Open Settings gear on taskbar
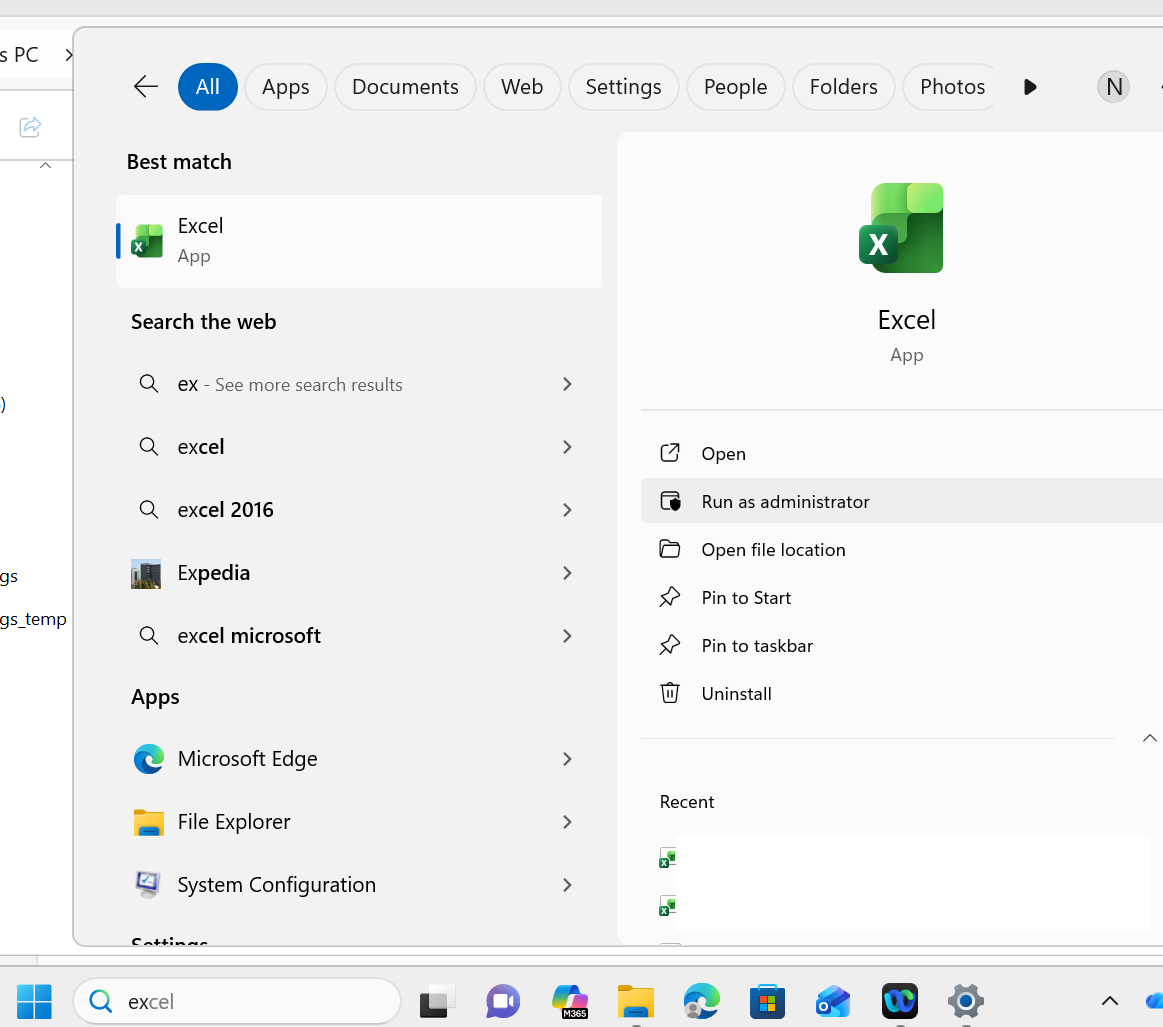 coord(966,1002)
